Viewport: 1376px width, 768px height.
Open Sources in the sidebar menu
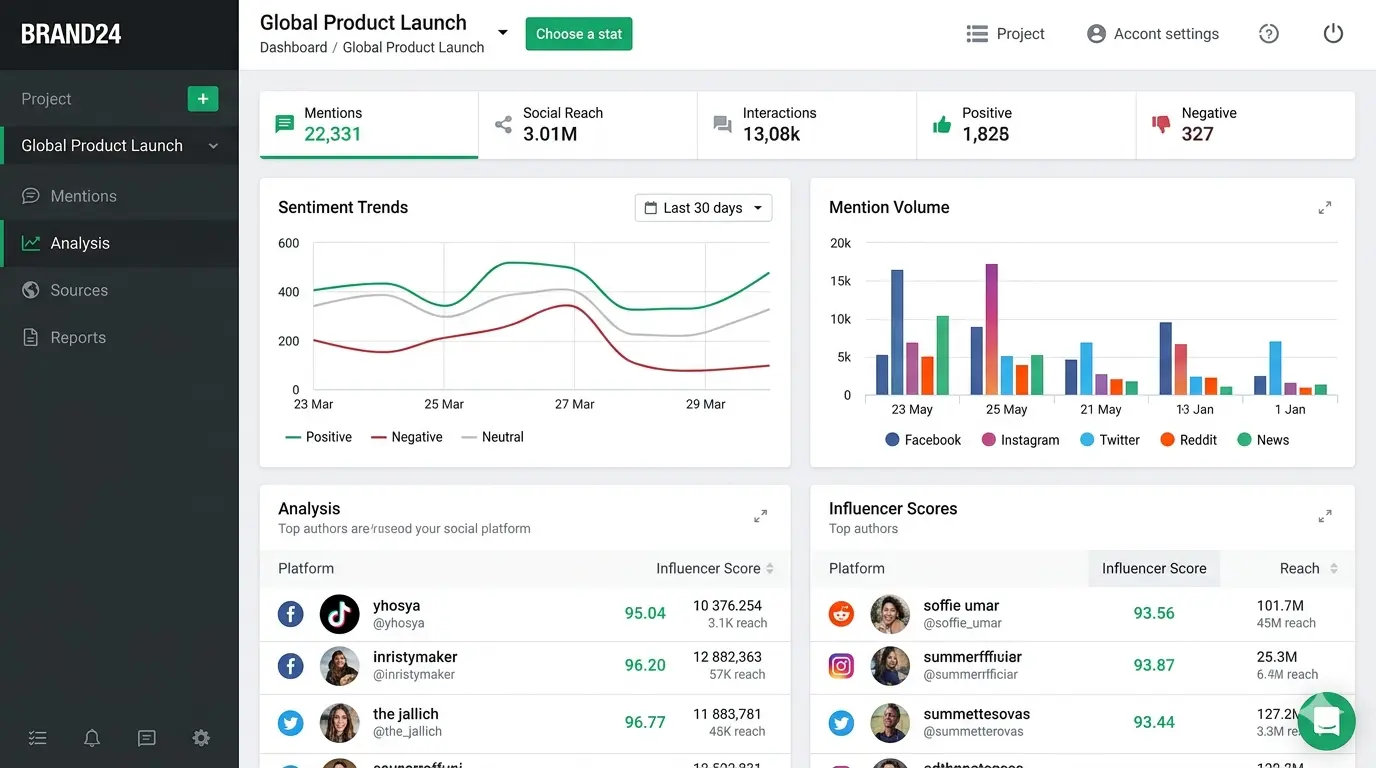pyautogui.click(x=79, y=290)
